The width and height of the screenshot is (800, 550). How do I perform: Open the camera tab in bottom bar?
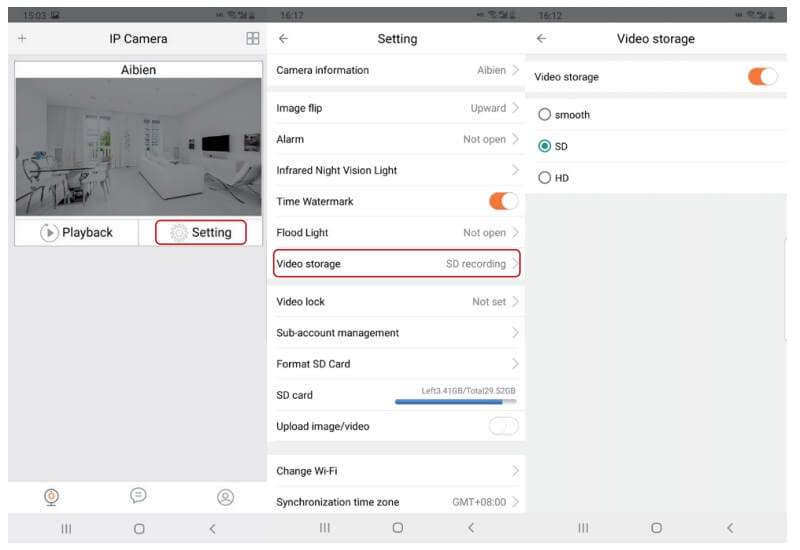point(51,496)
